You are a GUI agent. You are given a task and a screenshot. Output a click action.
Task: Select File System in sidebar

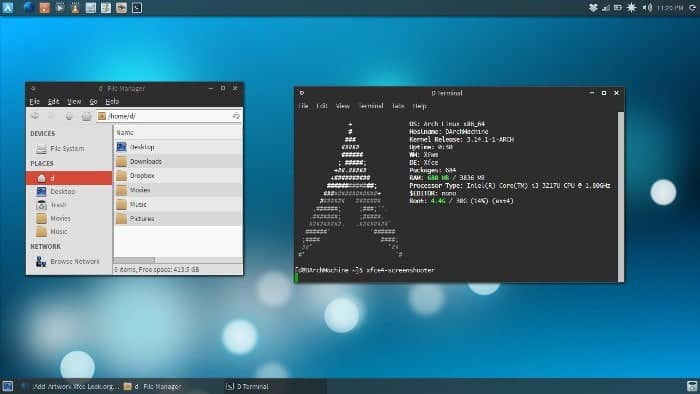click(69, 149)
